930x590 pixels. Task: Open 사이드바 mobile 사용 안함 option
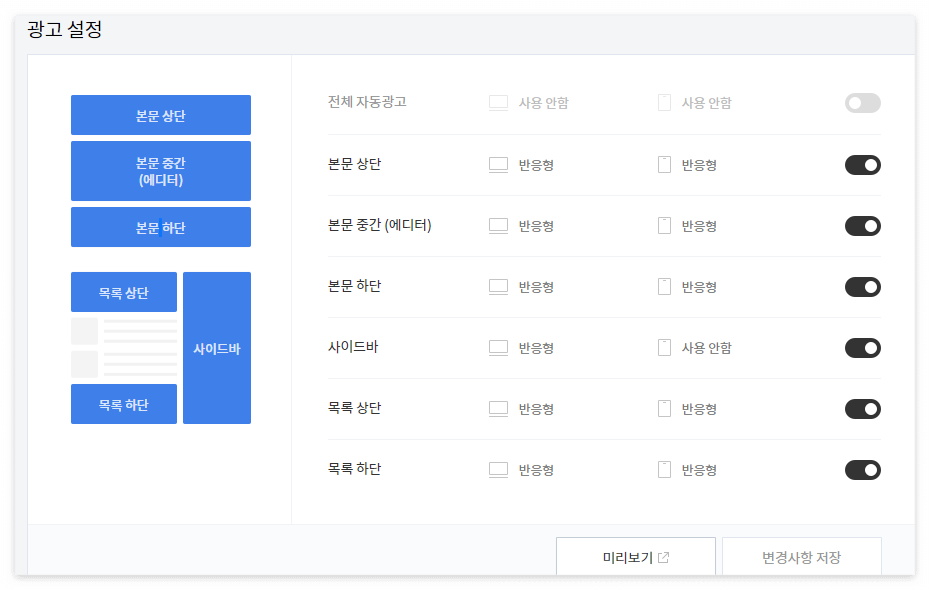(x=706, y=348)
